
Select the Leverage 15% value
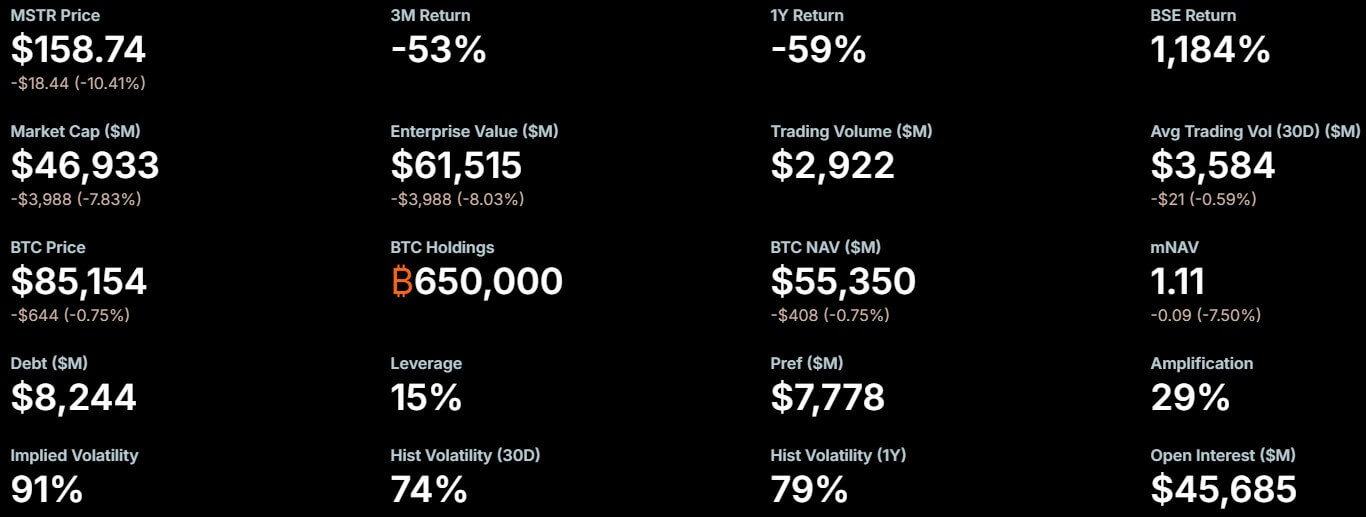(426, 398)
